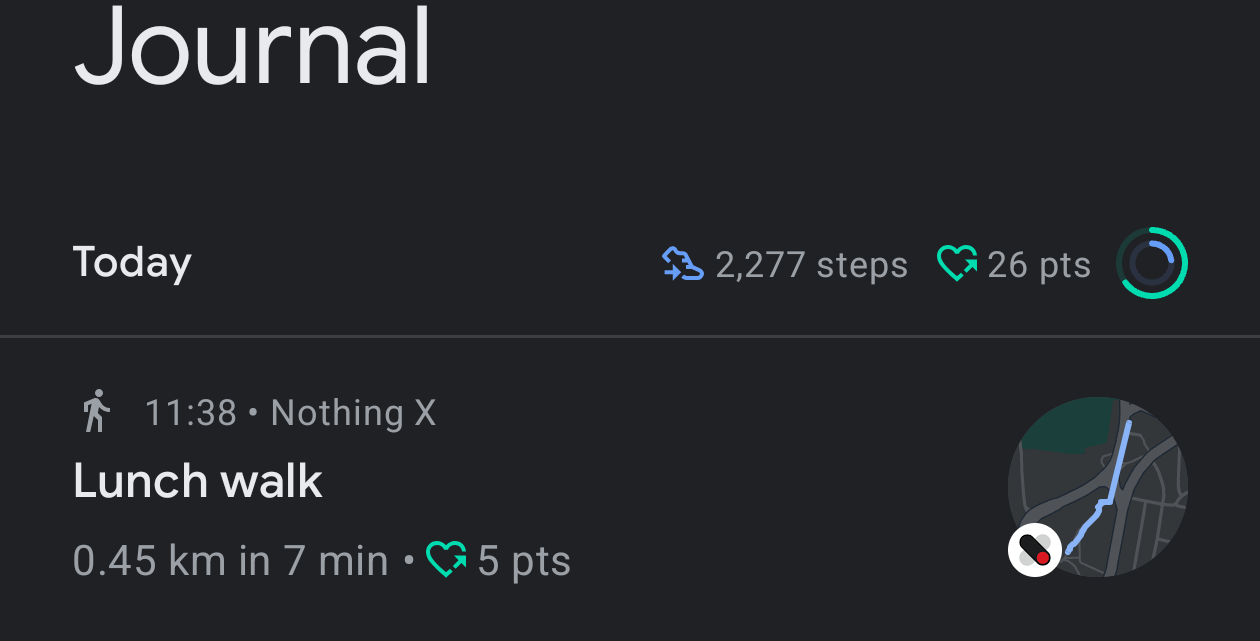Click the Journal page title
The height and width of the screenshot is (641, 1260).
pyautogui.click(x=252, y=48)
